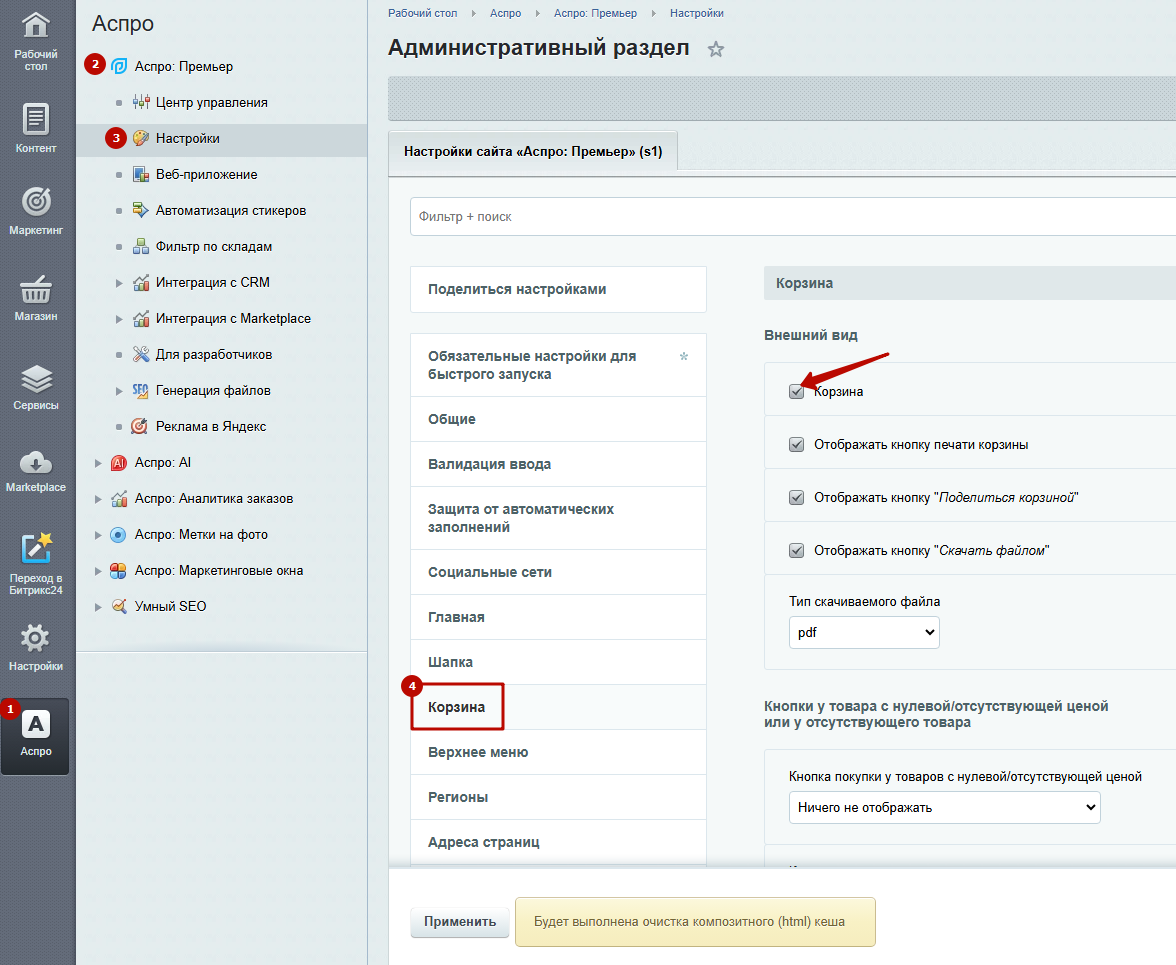This screenshot has width=1176, height=965.
Task: Click the Аспро: Метки на фото icon
Action: [x=118, y=535]
